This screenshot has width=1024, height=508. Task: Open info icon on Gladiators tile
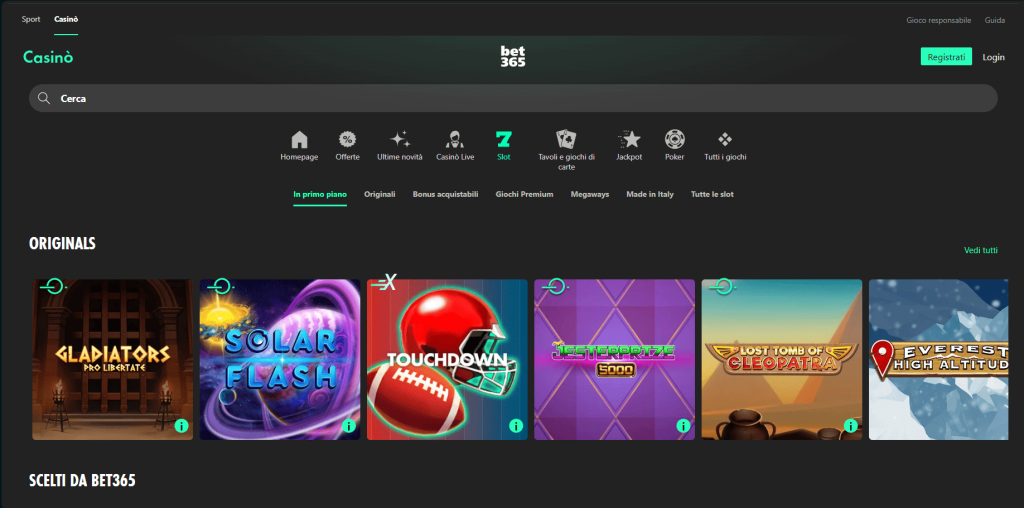(182, 426)
